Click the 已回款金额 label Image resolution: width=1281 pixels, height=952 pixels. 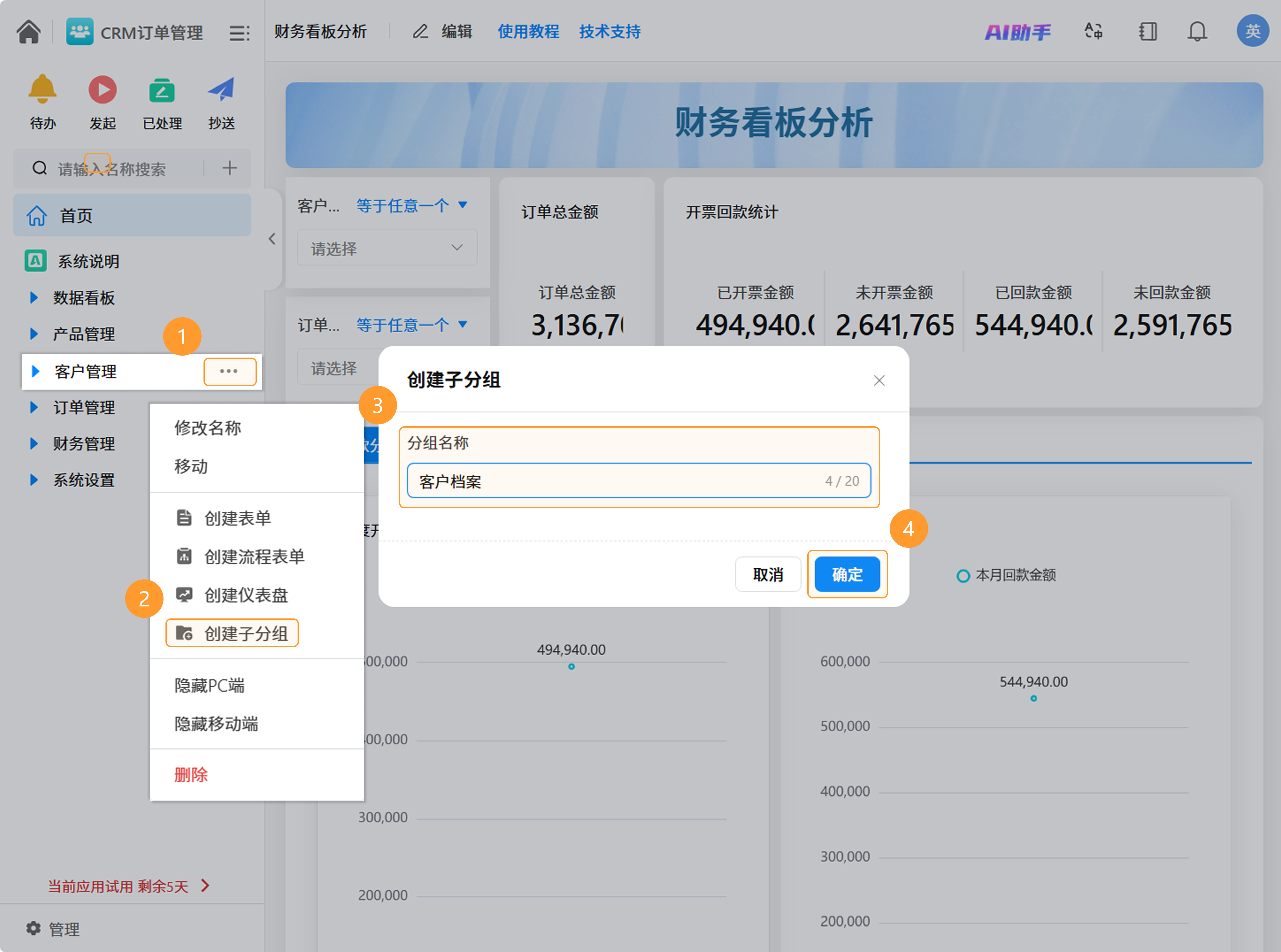pos(1033,293)
